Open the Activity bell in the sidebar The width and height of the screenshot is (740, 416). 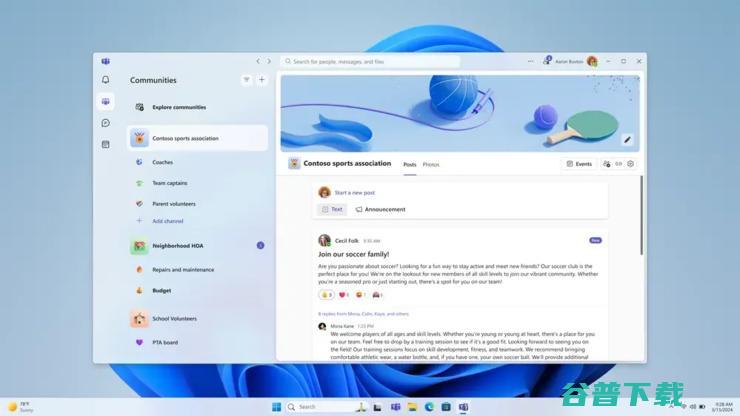pos(106,80)
